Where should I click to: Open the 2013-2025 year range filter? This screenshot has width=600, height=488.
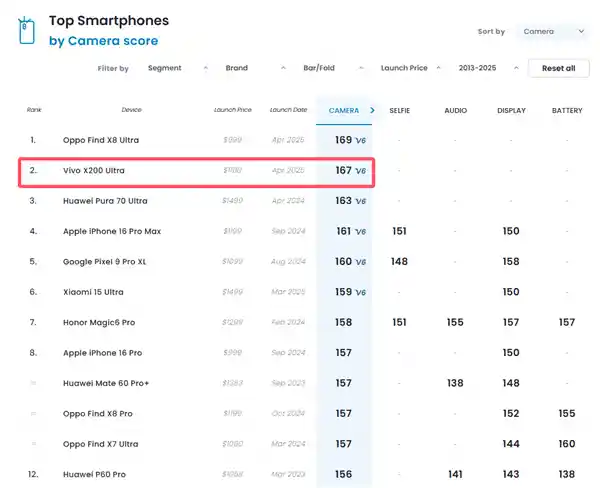coord(487,68)
